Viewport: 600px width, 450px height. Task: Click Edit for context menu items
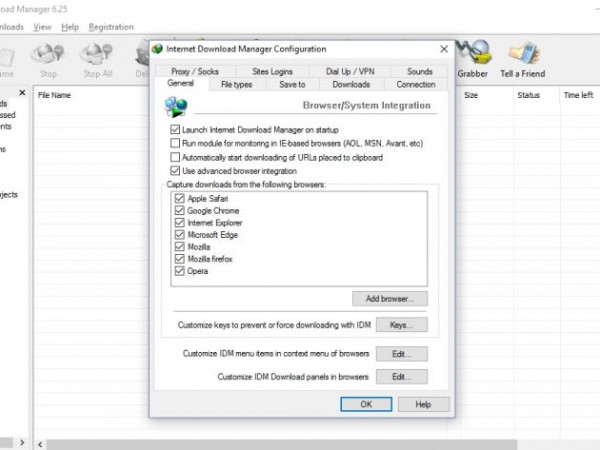tap(402, 354)
